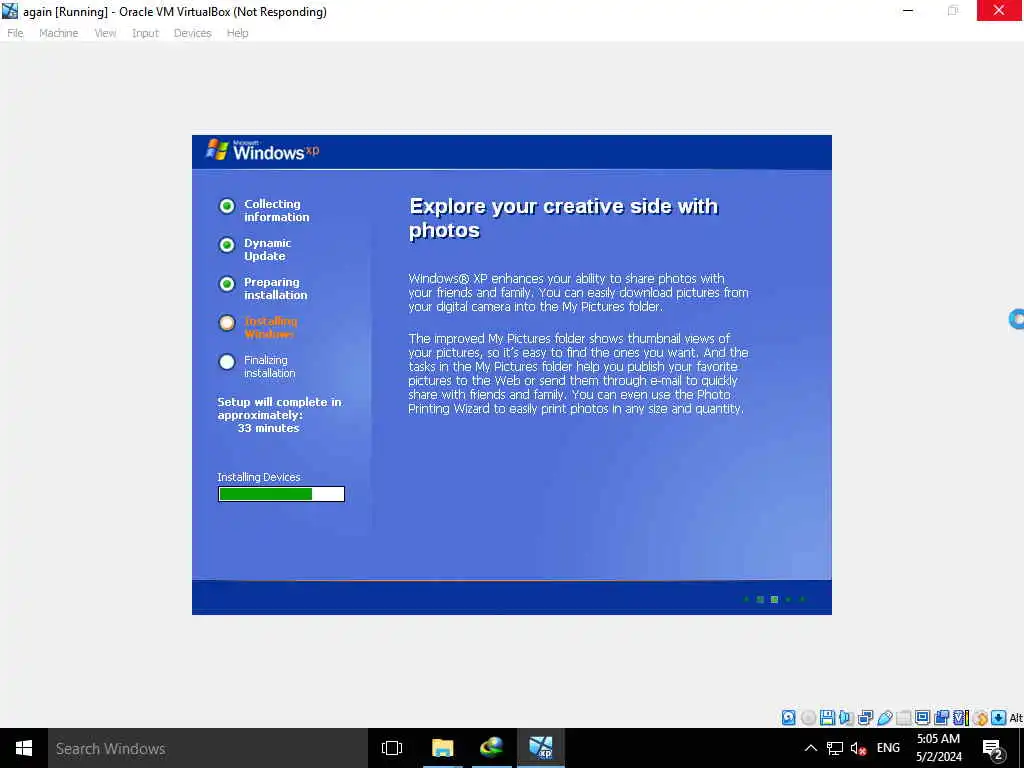The height and width of the screenshot is (768, 1024).
Task: Open Task View from the taskbar
Action: tap(392, 748)
